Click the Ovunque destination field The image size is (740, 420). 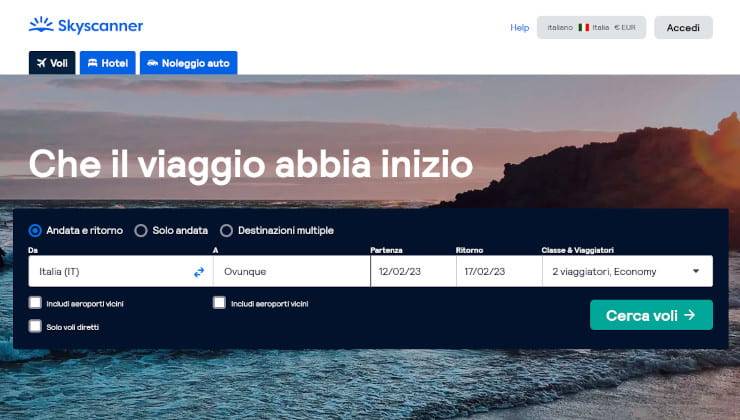point(292,271)
